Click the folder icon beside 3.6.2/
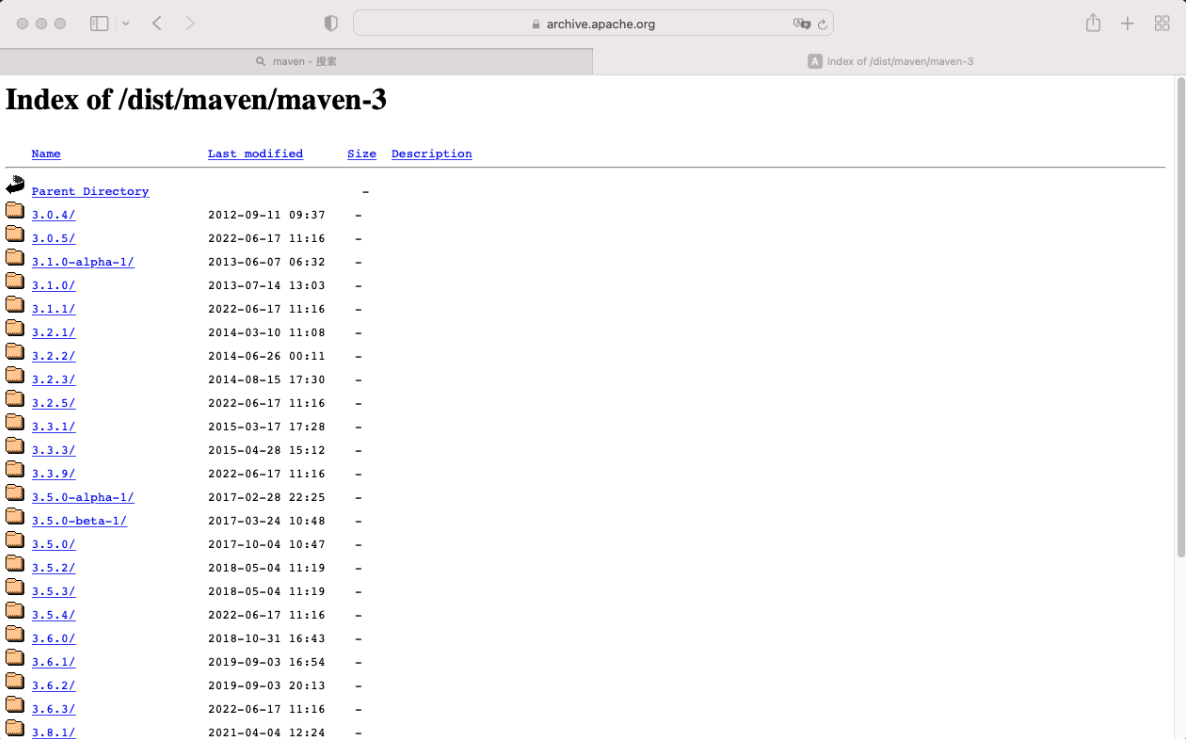Viewport: 1186px width, 739px height. 14,681
